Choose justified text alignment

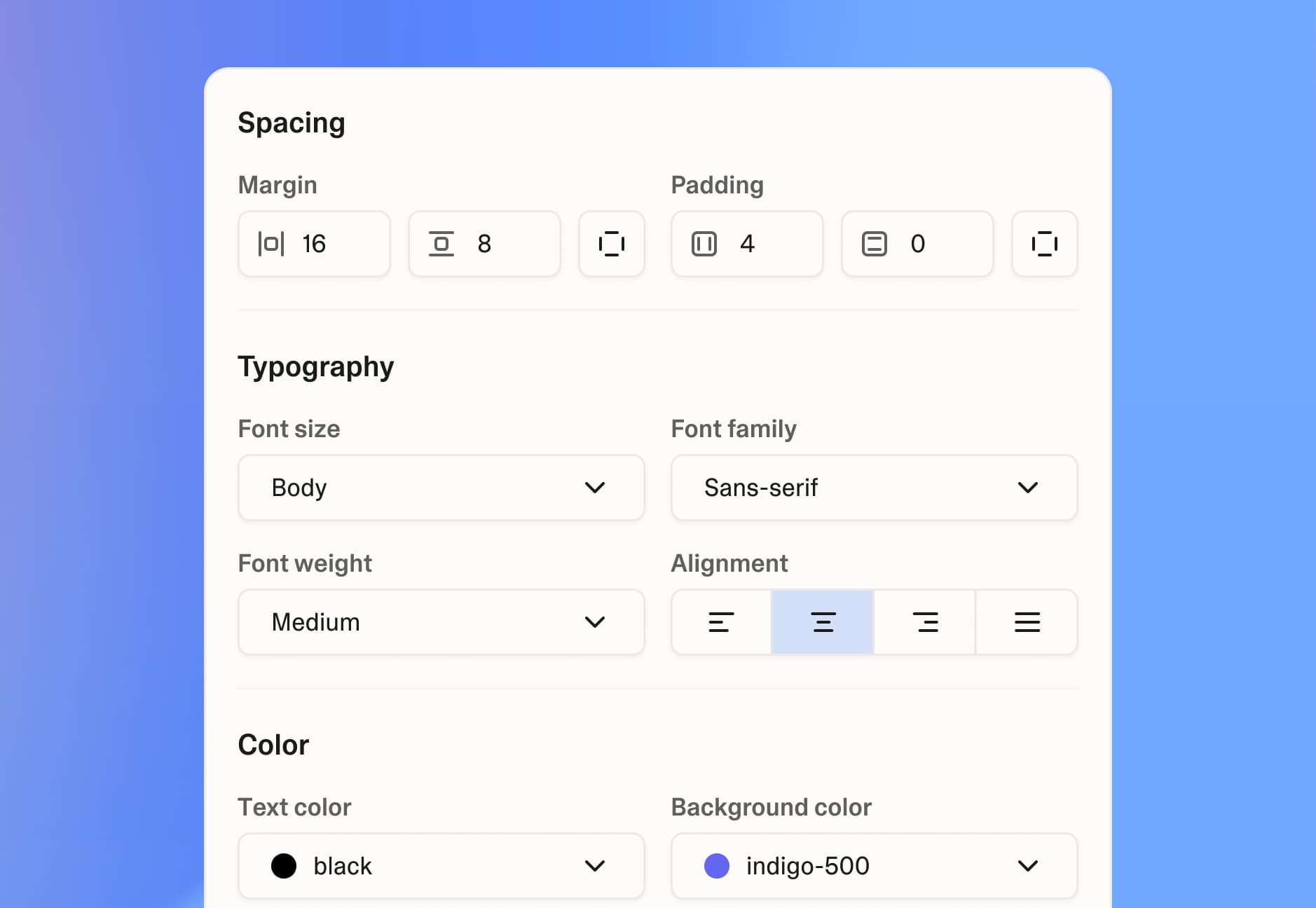(1027, 622)
